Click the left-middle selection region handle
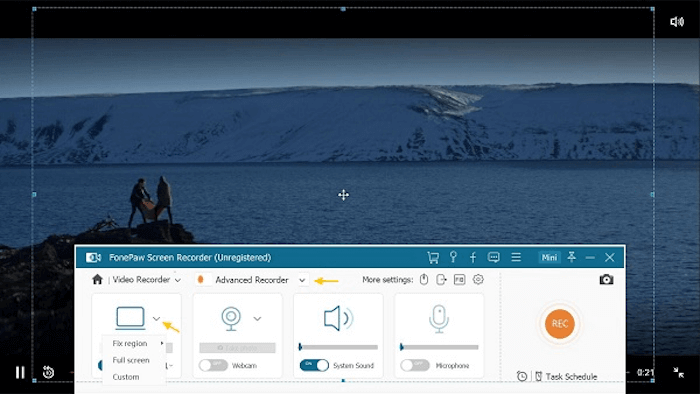This screenshot has width=700, height=394. 34,195
